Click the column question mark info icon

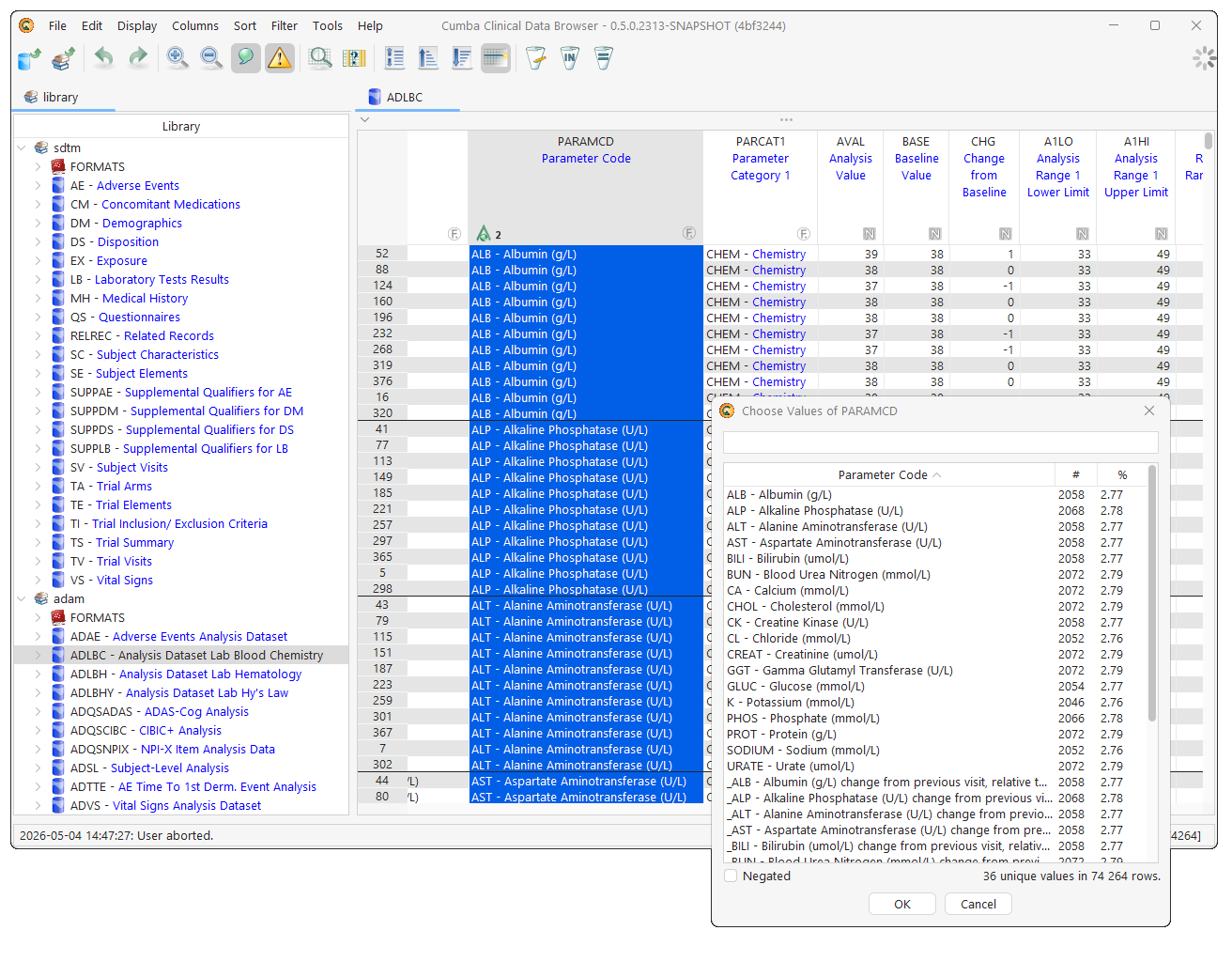coord(354,58)
